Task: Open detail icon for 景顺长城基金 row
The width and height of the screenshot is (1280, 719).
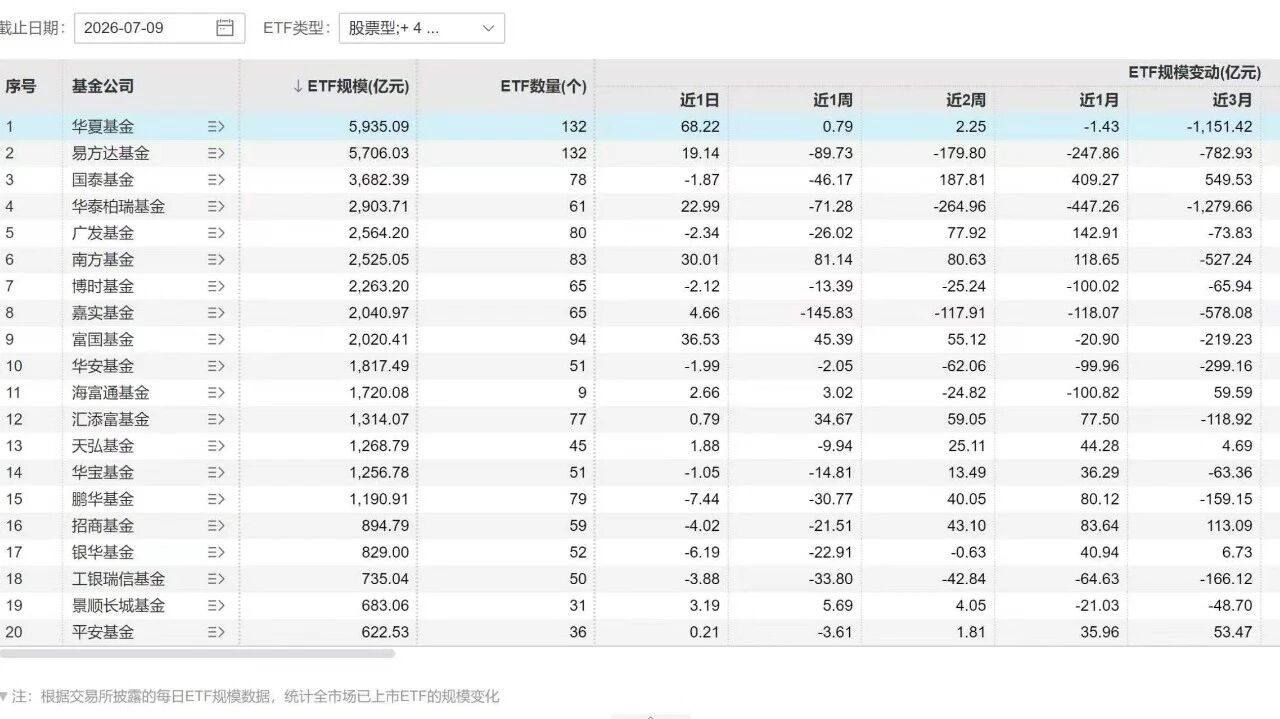Action: pyautogui.click(x=216, y=605)
